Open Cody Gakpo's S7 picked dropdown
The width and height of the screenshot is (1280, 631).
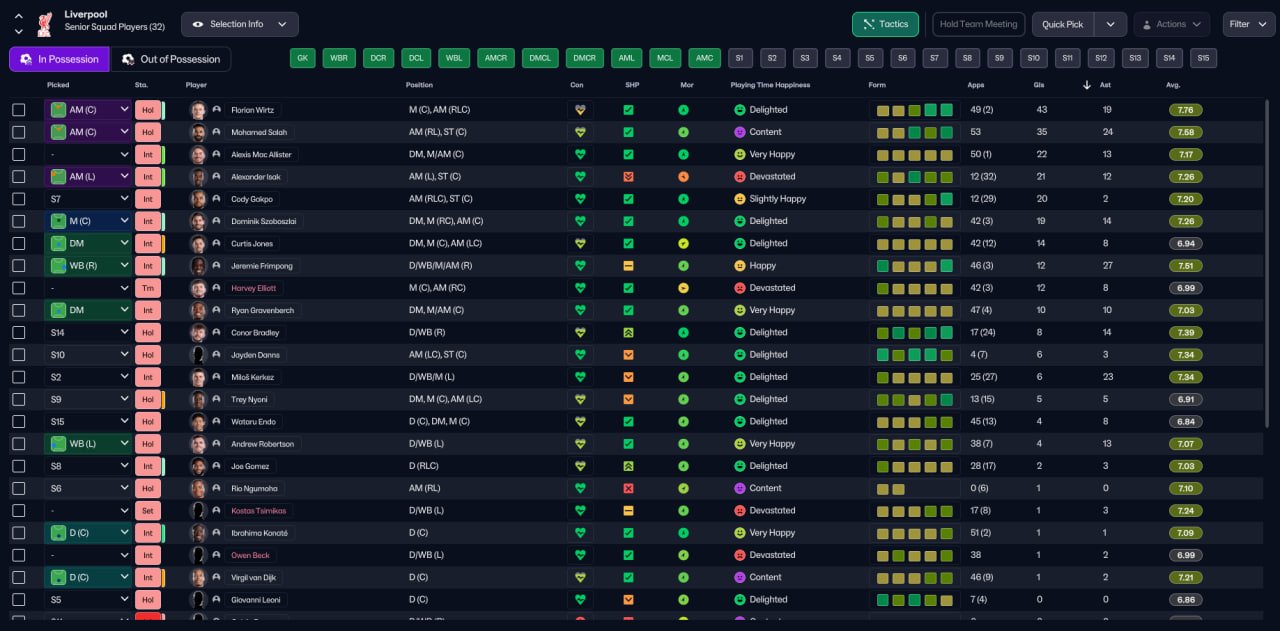pos(88,199)
